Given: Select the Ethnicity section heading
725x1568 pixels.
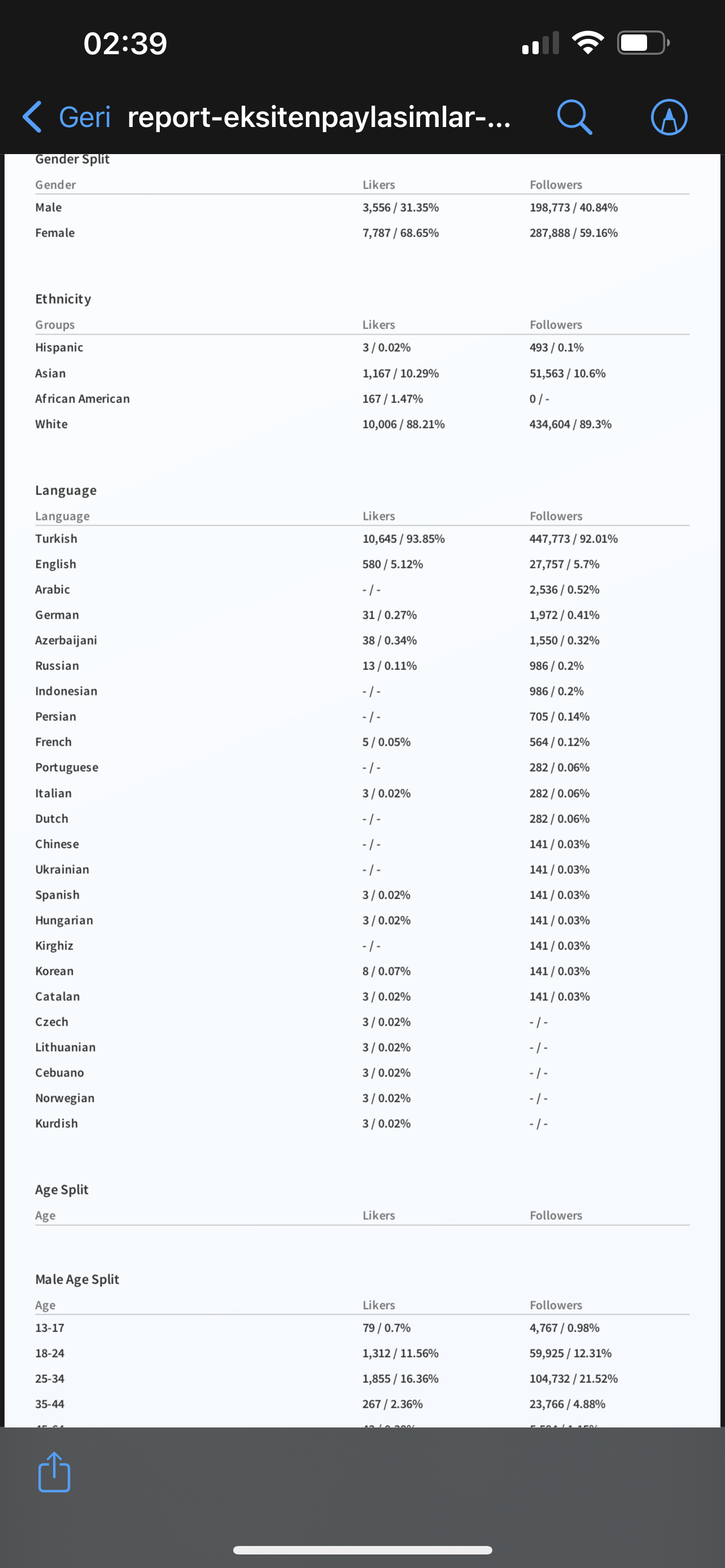Looking at the screenshot, I should [63, 299].
